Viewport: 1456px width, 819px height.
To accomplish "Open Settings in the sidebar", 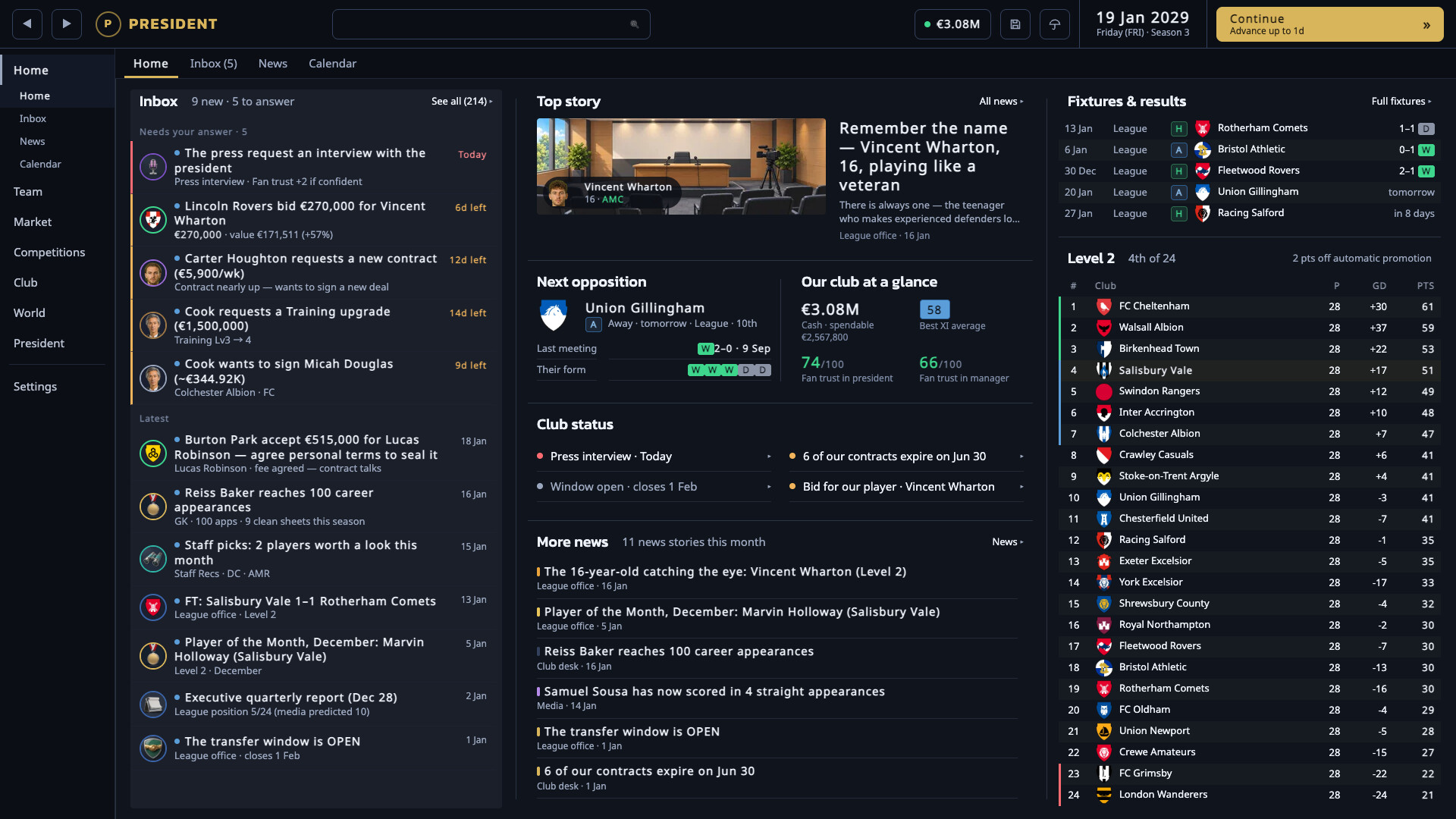I will pyautogui.click(x=58, y=387).
